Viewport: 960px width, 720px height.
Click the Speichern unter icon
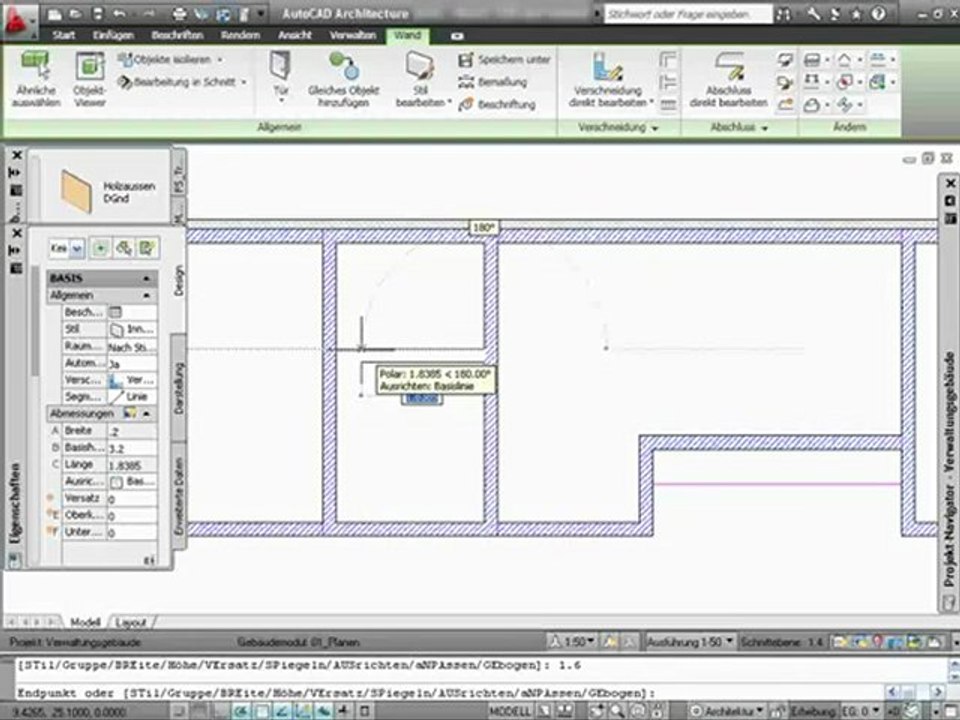[466, 59]
